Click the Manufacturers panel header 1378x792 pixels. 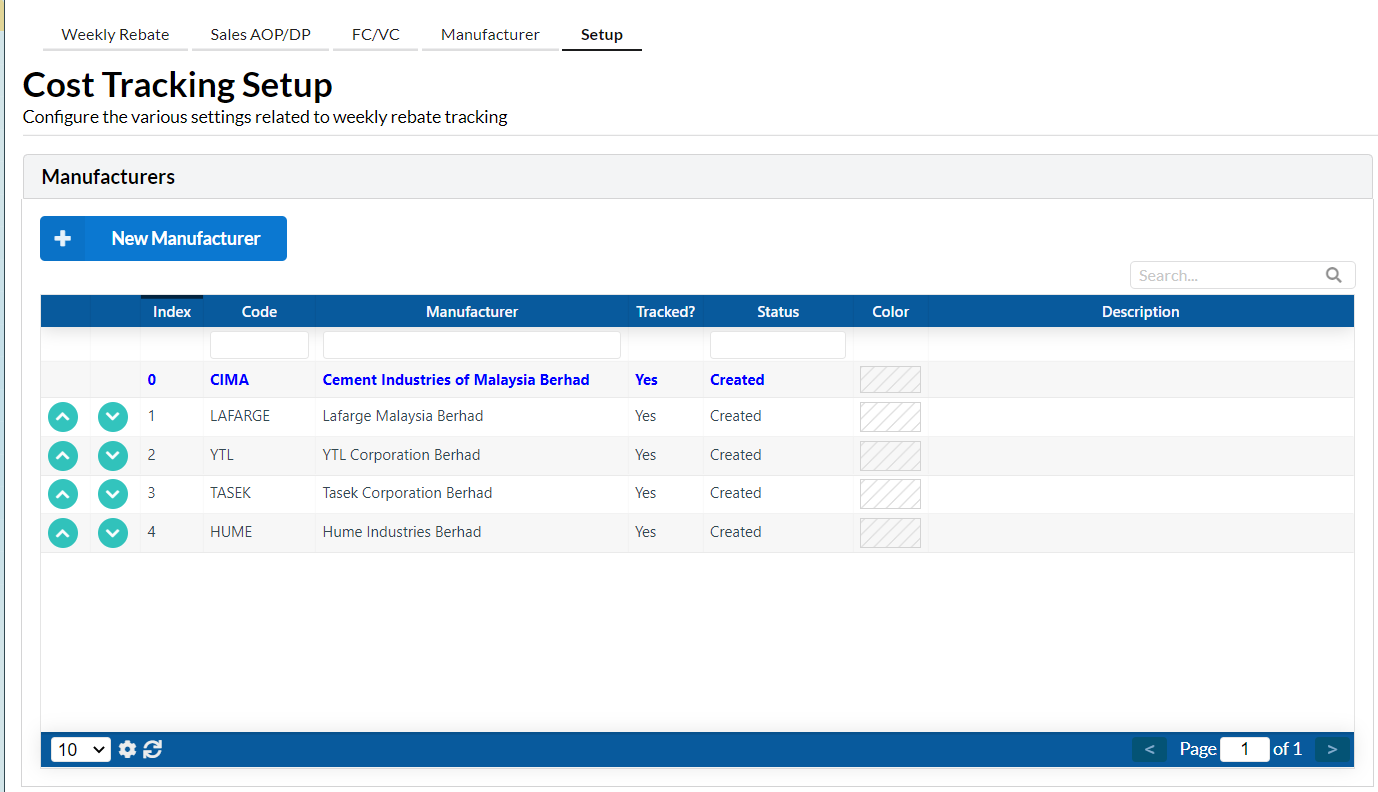click(697, 177)
